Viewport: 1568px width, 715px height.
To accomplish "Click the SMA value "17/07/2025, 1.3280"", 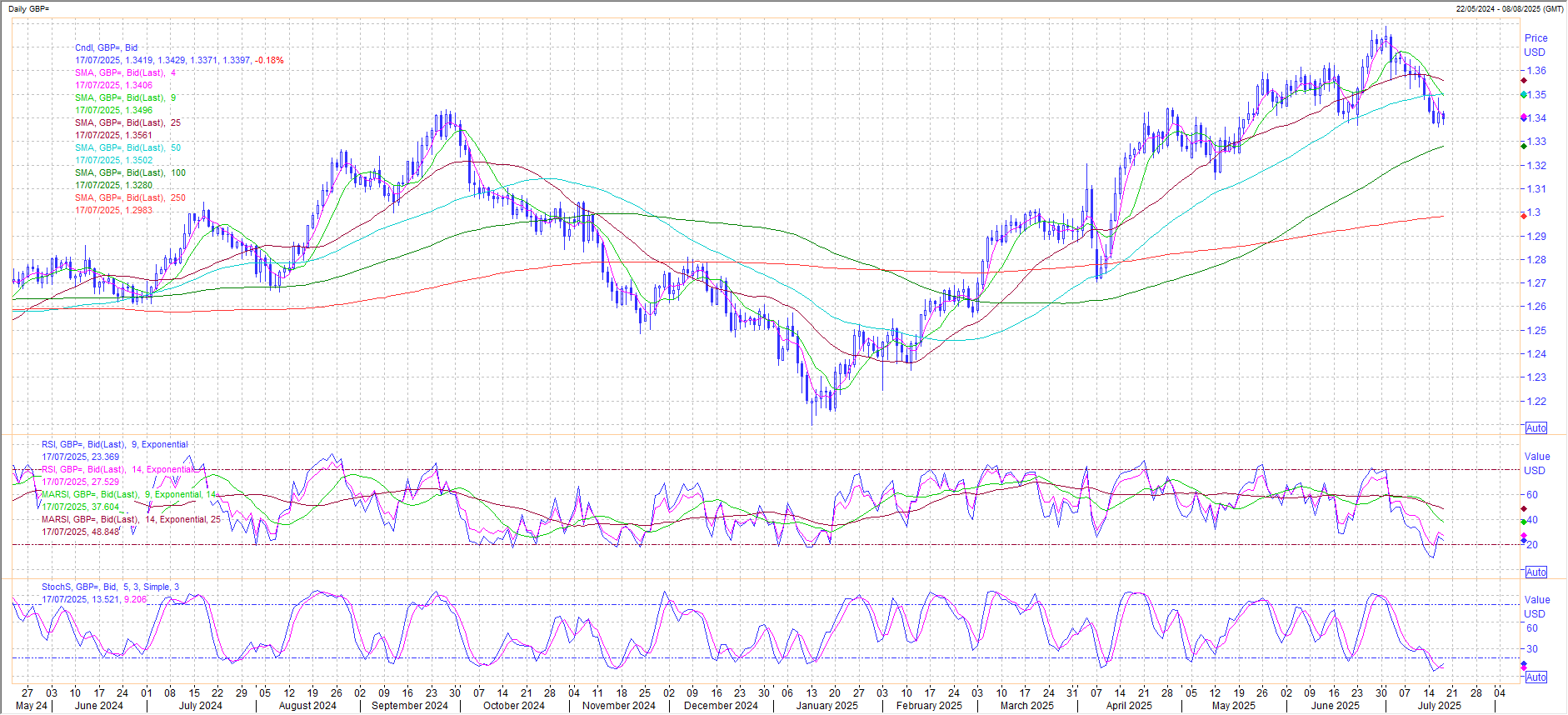I will [x=113, y=185].
